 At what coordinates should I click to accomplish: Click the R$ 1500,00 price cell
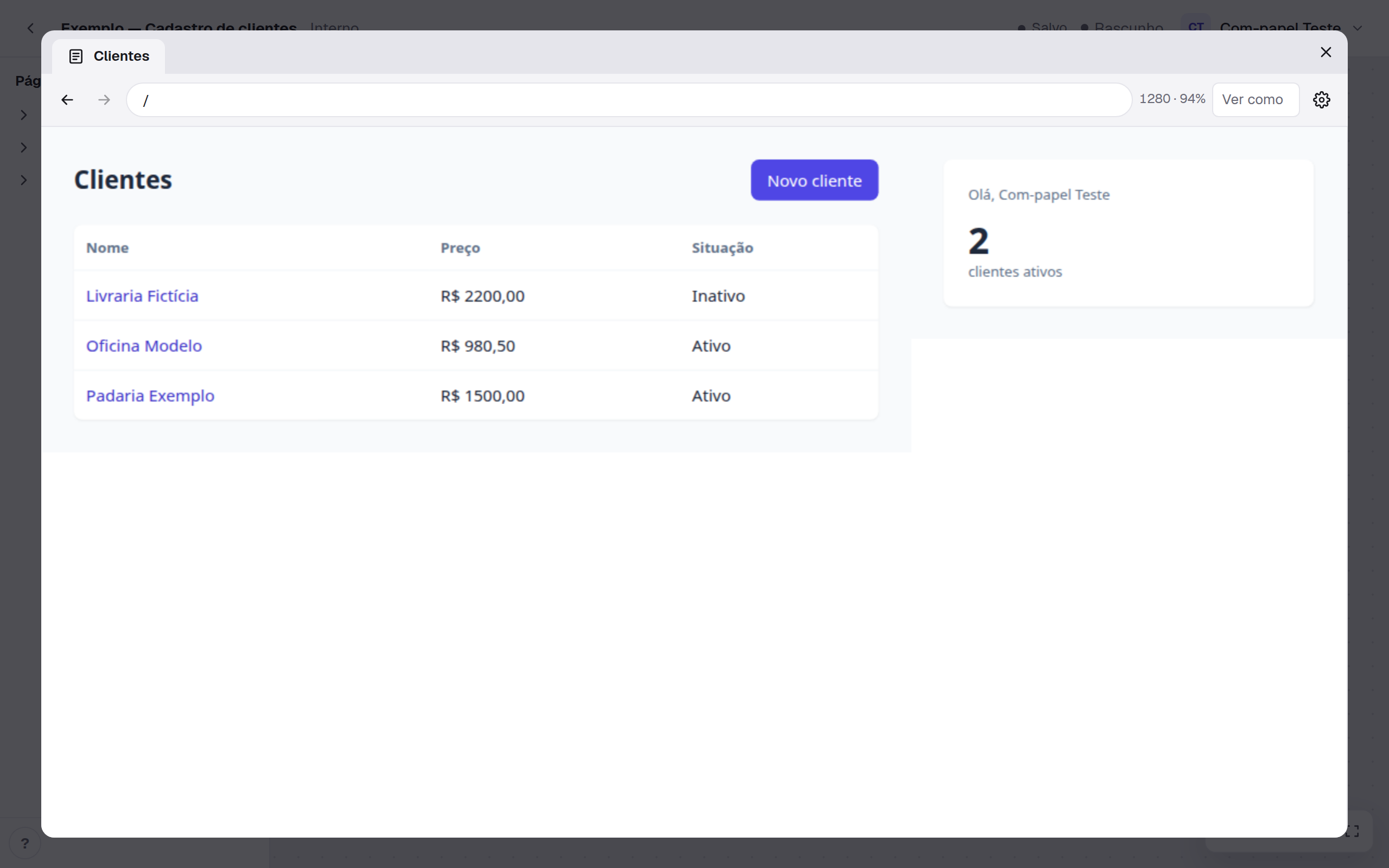482,396
